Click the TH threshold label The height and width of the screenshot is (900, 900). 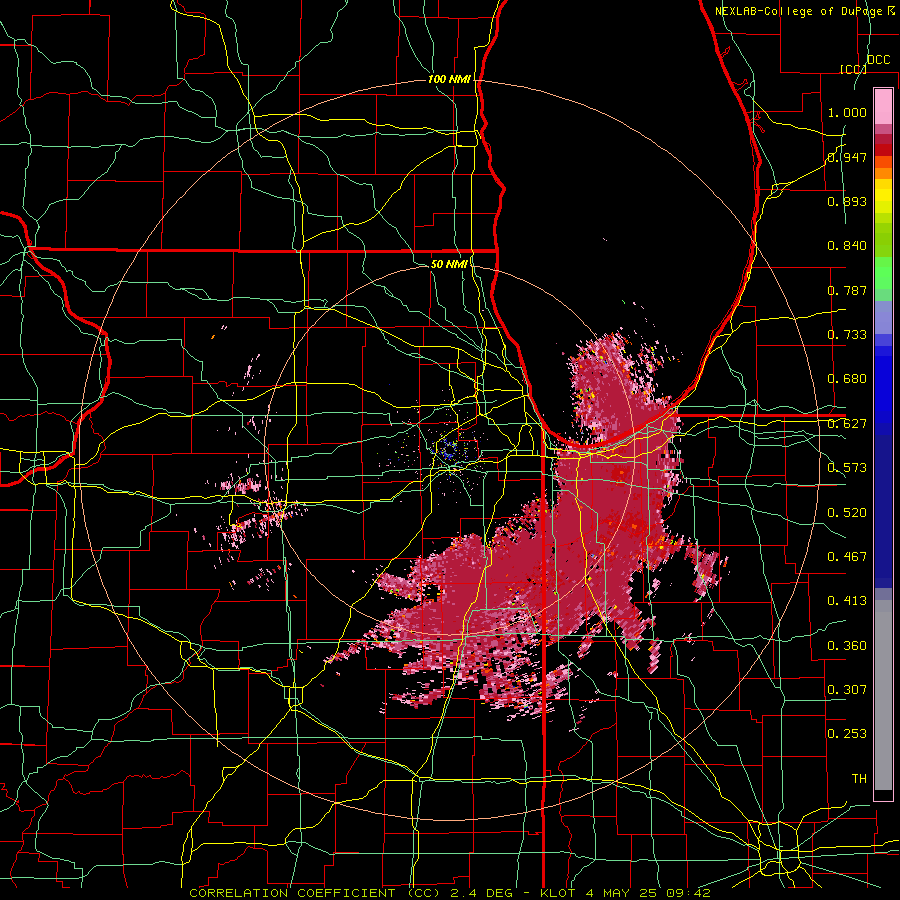pyautogui.click(x=859, y=779)
